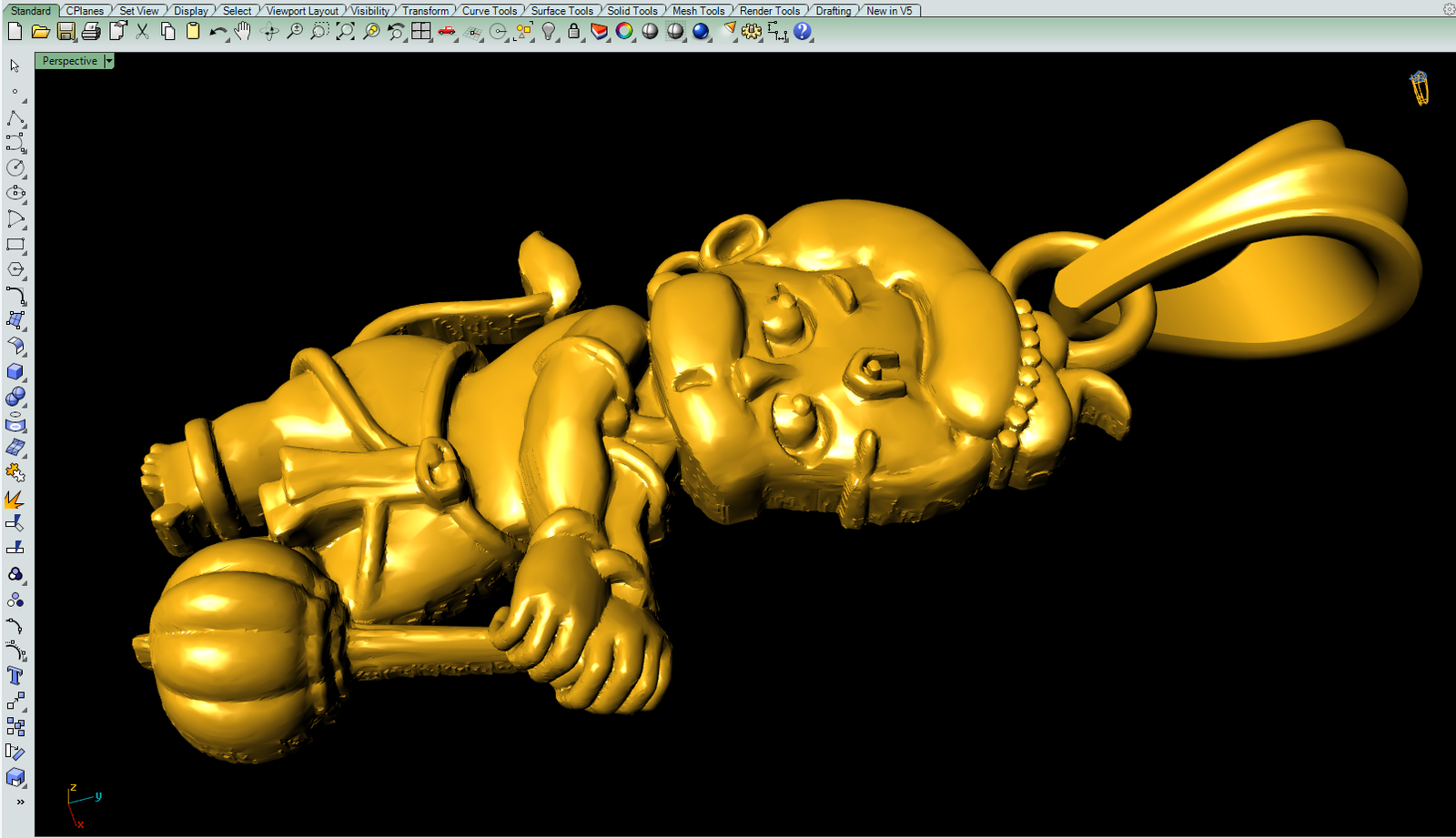Select the Dimension tool icon
1456x838 pixels.
[777, 32]
